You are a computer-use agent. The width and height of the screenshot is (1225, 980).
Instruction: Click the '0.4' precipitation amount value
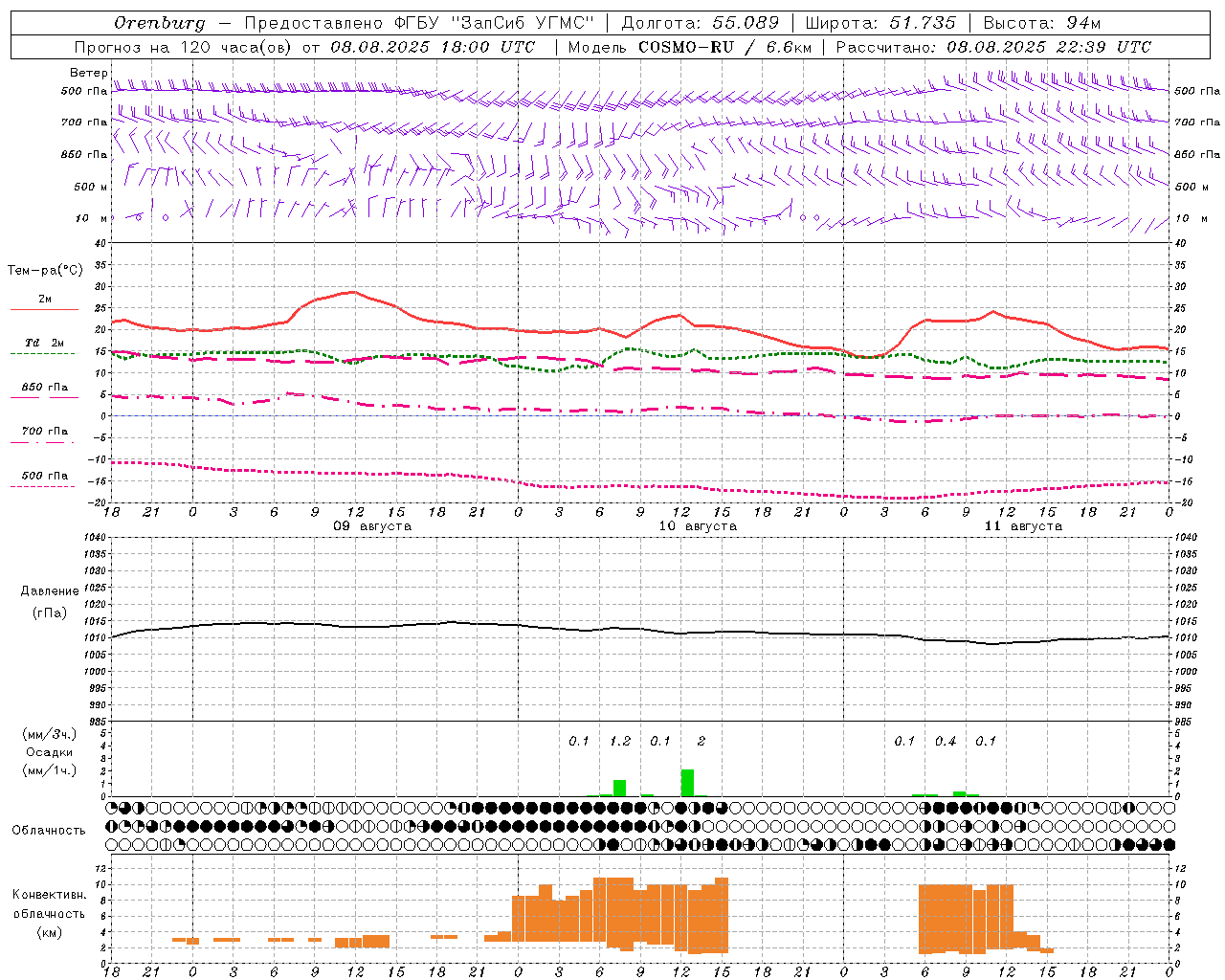(946, 742)
